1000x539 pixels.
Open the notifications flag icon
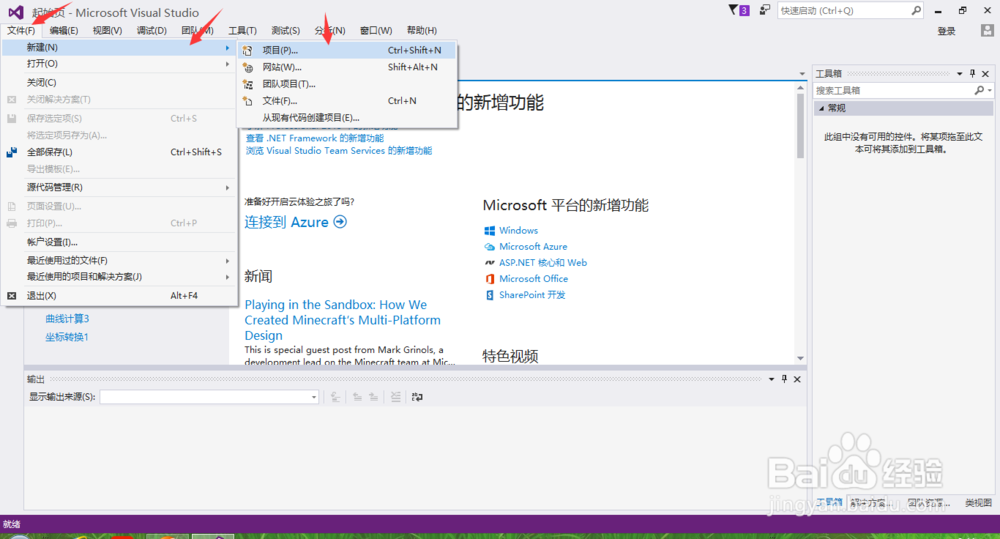(733, 10)
